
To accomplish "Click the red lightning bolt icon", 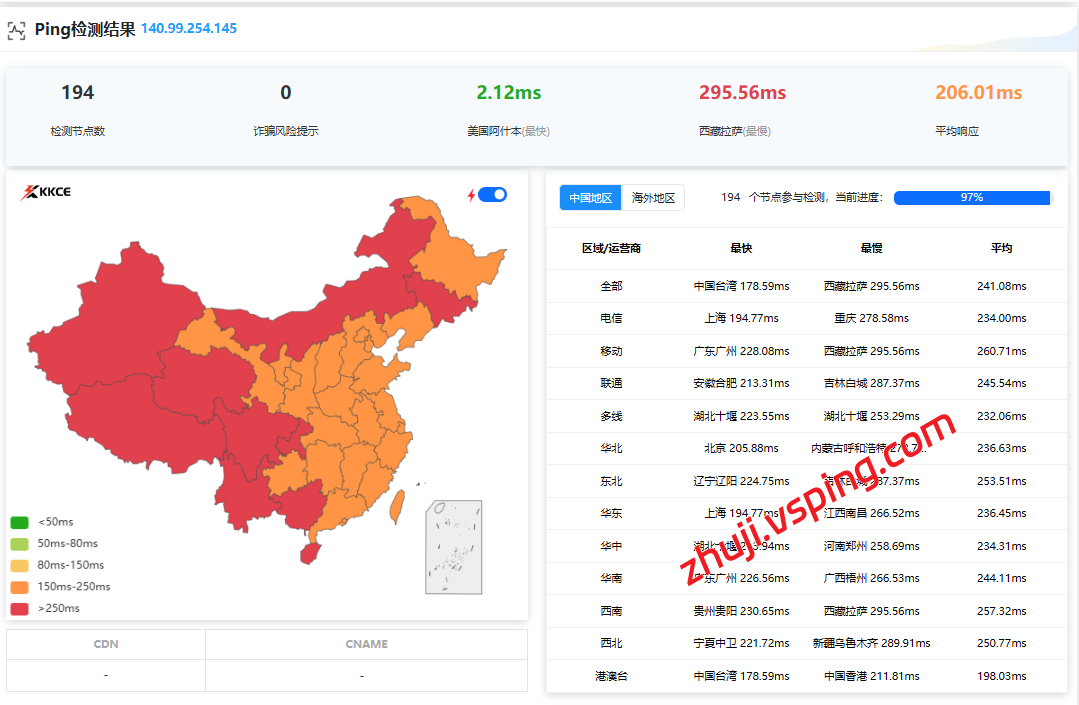I will [x=471, y=195].
